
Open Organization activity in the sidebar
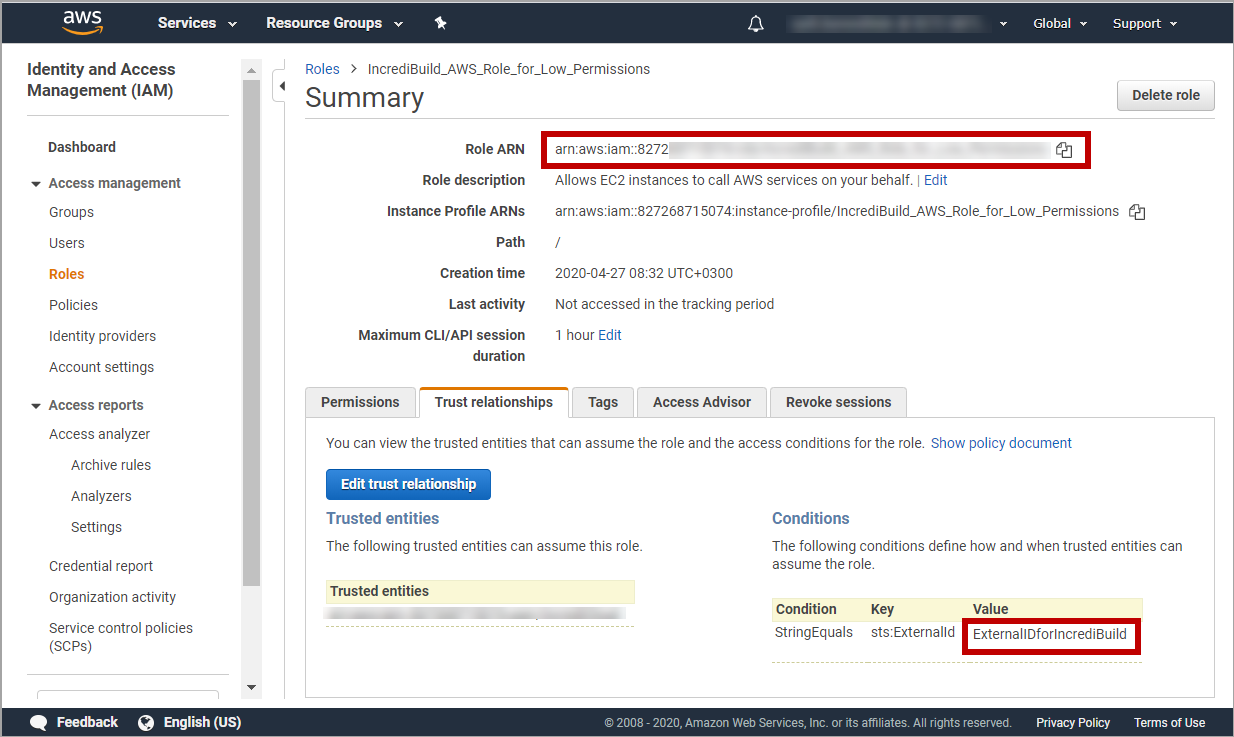tap(113, 597)
